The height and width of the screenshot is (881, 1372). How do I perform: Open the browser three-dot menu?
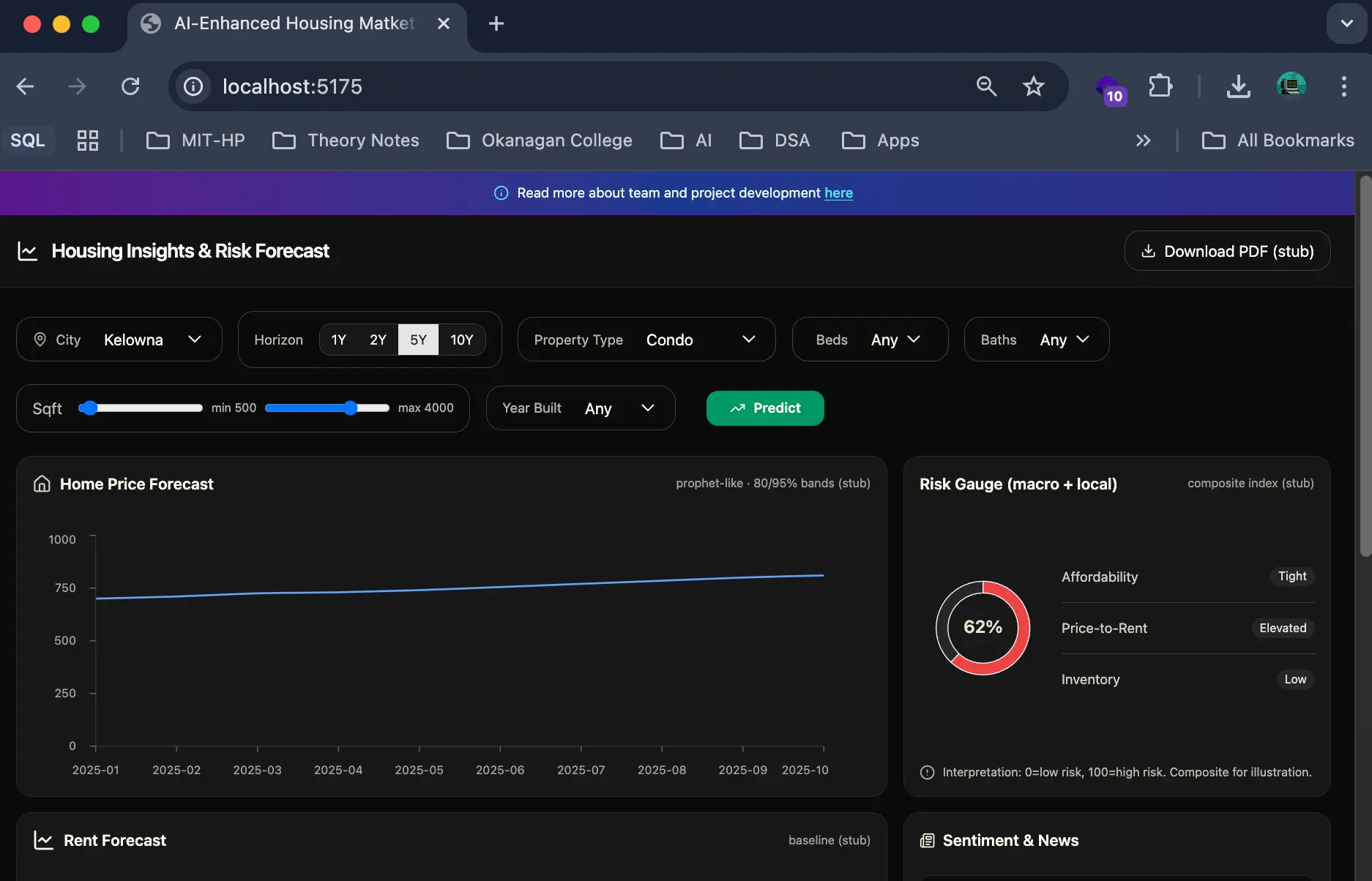[x=1343, y=86]
